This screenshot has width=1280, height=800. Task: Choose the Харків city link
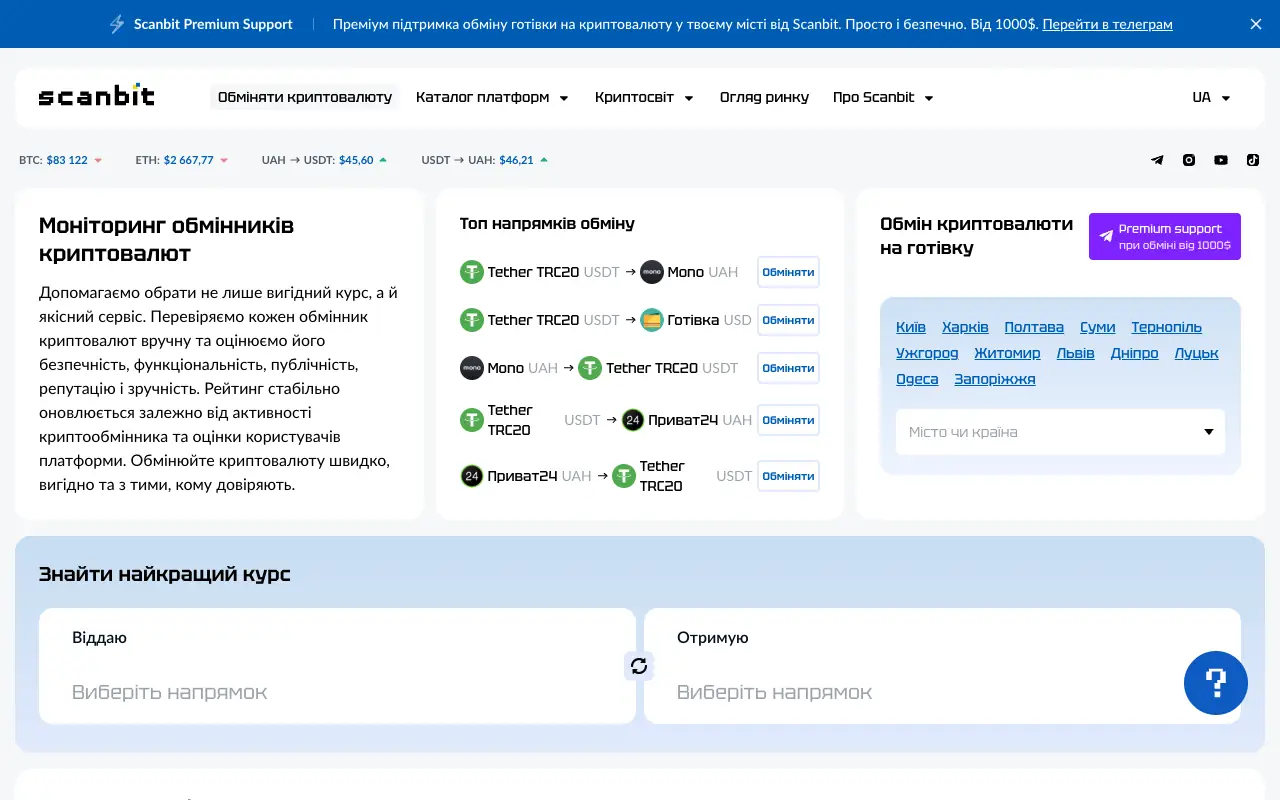pyautogui.click(x=965, y=327)
